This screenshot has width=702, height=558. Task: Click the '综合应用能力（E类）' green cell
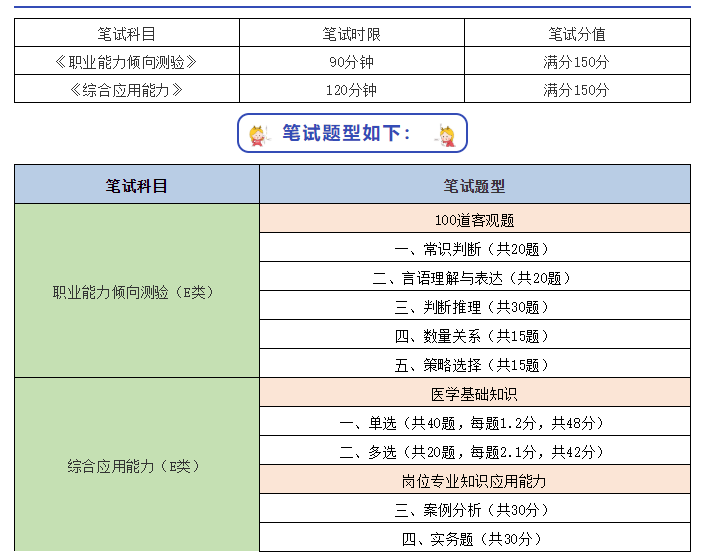click(x=137, y=465)
